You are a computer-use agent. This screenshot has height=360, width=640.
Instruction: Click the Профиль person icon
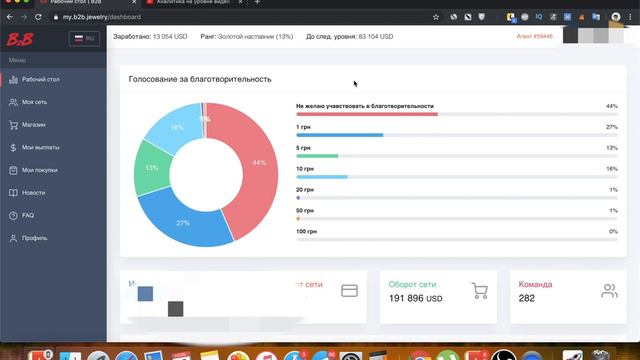13,238
